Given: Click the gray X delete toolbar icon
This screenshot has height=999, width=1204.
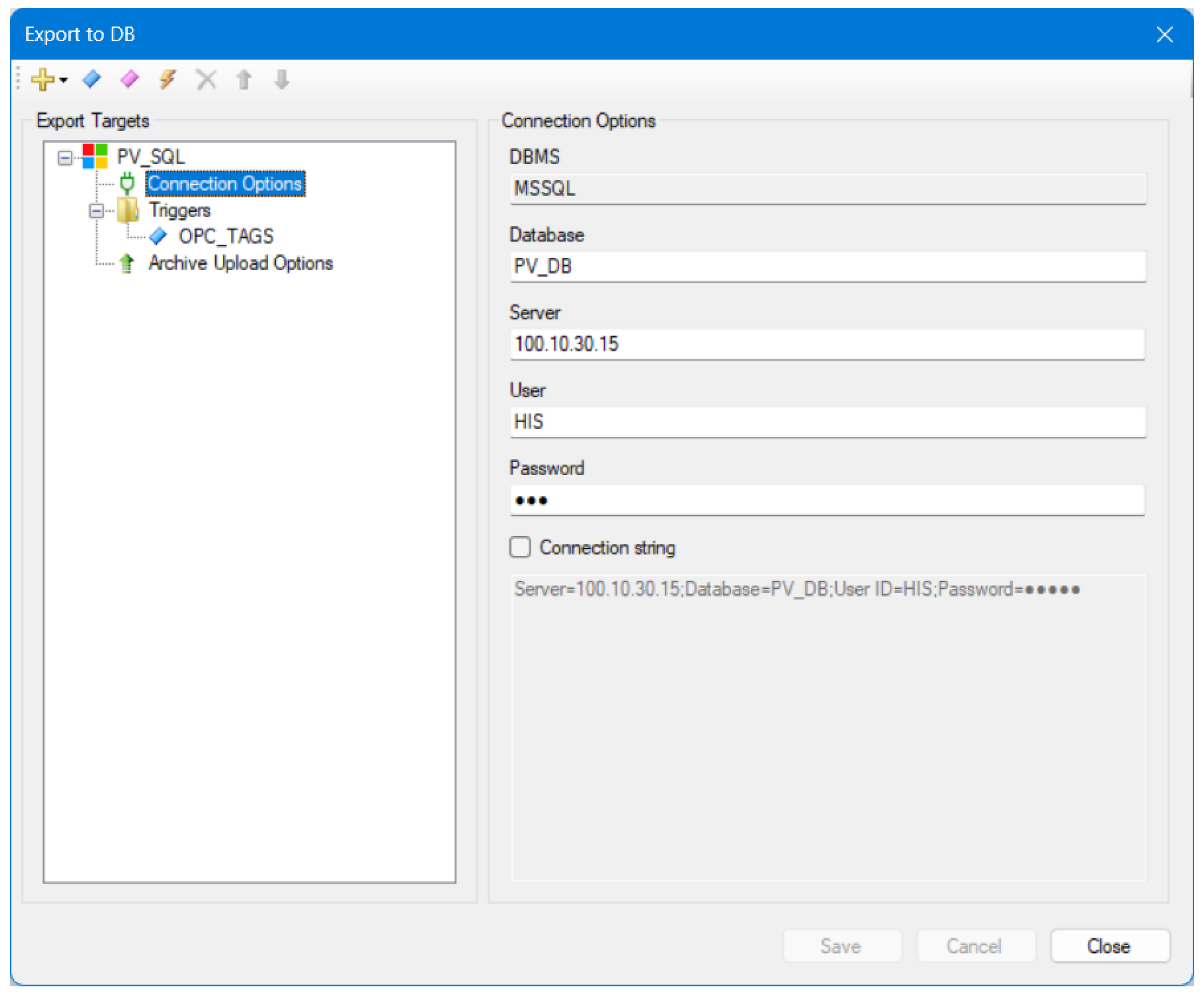Looking at the screenshot, I should click(x=206, y=79).
